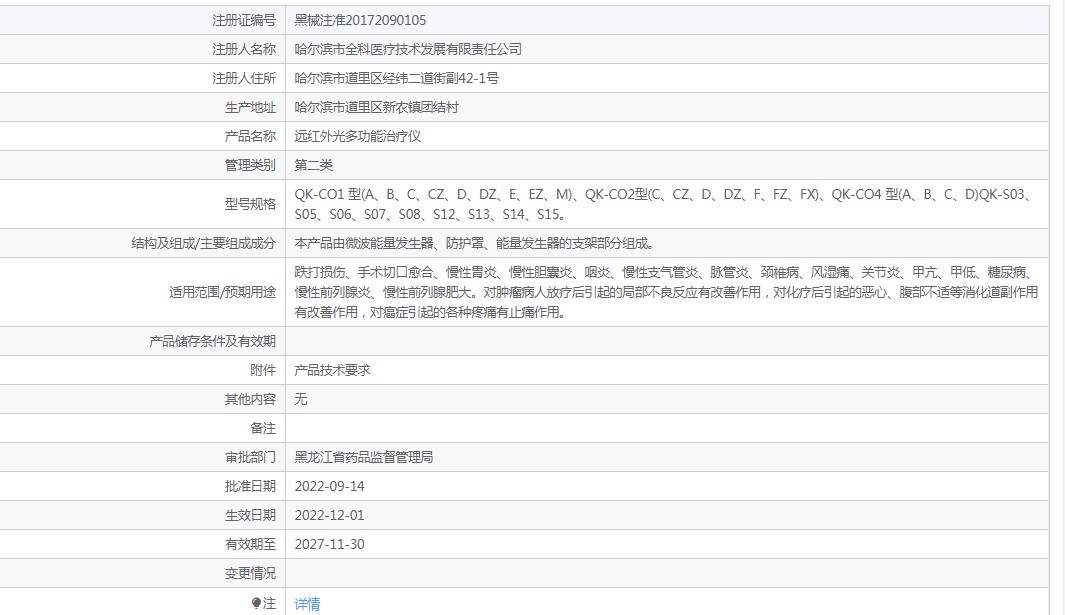Select registration number 黑械注准20172090105
Viewport: 1065px width, 615px height.
[360, 20]
